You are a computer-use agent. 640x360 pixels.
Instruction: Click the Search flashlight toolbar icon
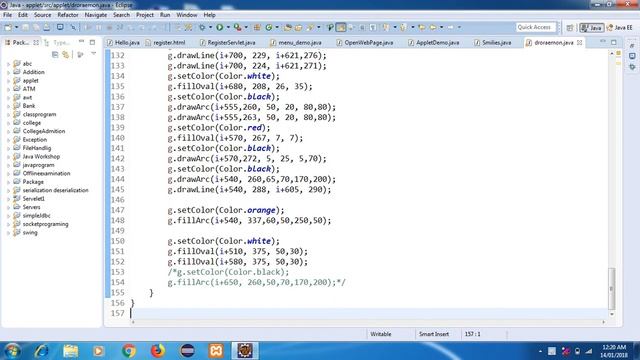(x=311, y=27)
